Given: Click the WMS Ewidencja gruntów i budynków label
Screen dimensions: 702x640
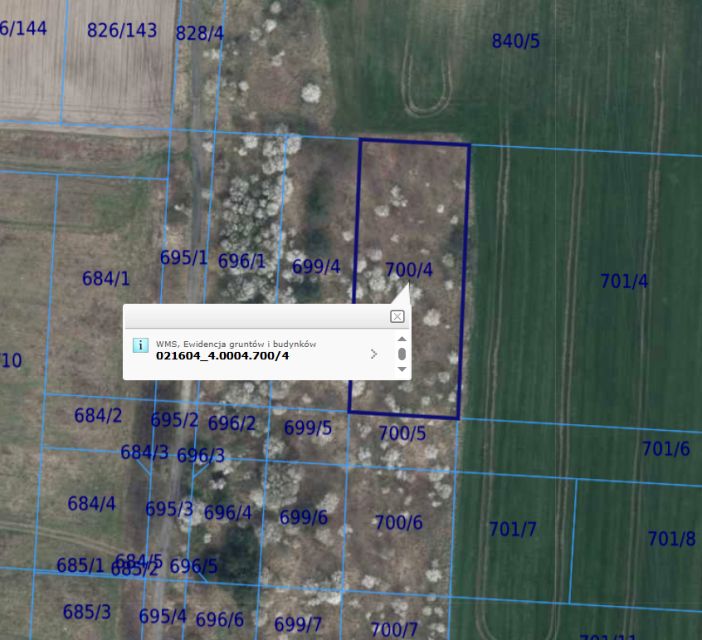Looking at the screenshot, I should pos(236,343).
